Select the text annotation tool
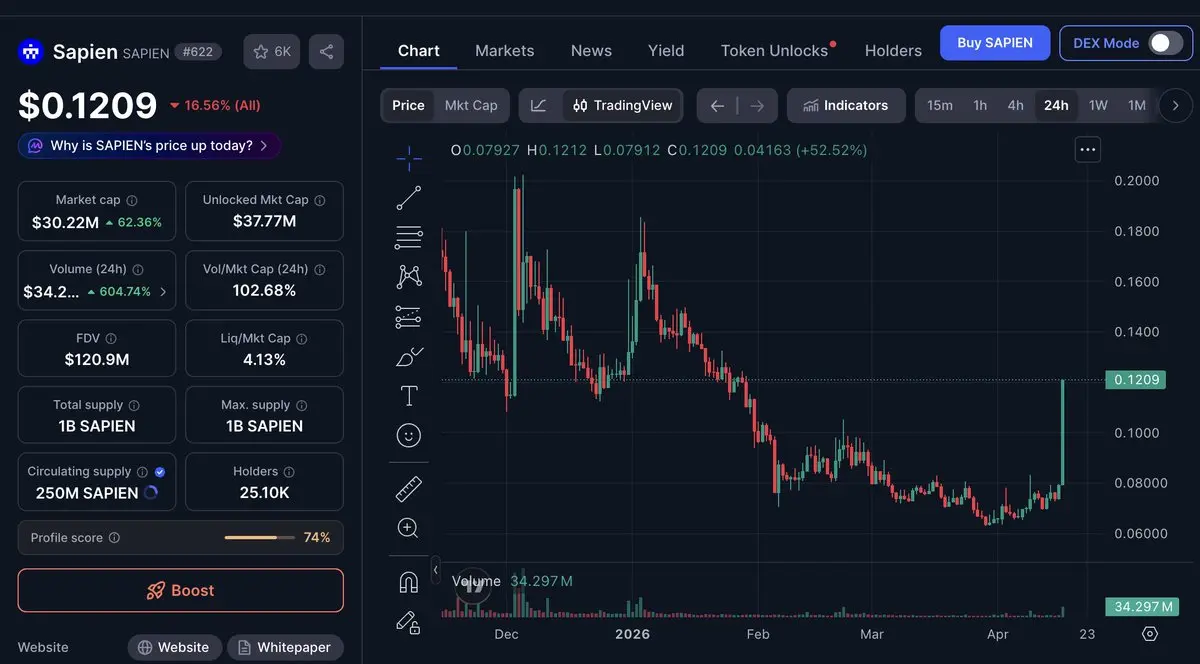Image resolution: width=1200 pixels, height=664 pixels. [408, 396]
